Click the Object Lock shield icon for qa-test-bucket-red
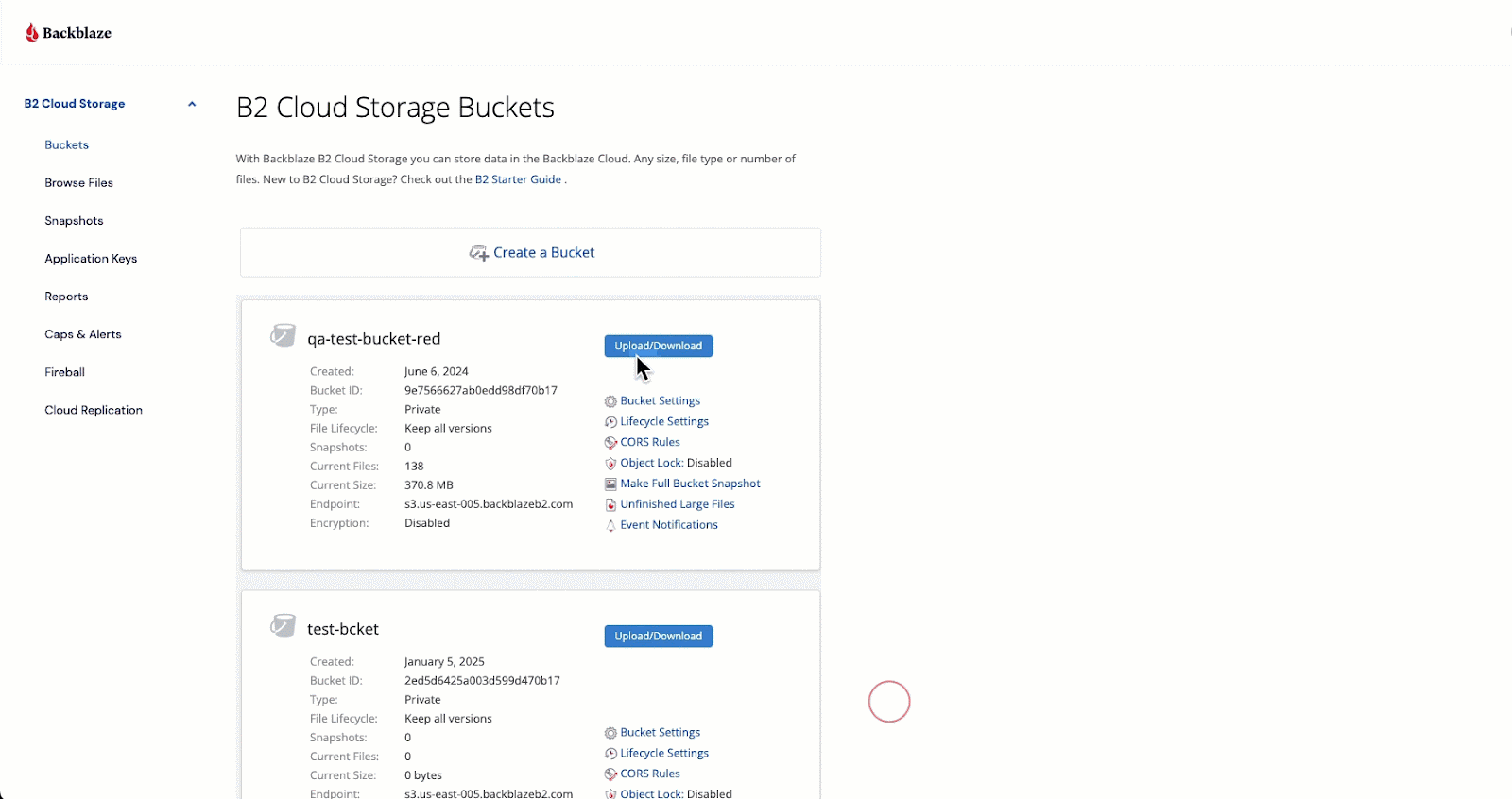The height and width of the screenshot is (799, 1512). (x=610, y=464)
